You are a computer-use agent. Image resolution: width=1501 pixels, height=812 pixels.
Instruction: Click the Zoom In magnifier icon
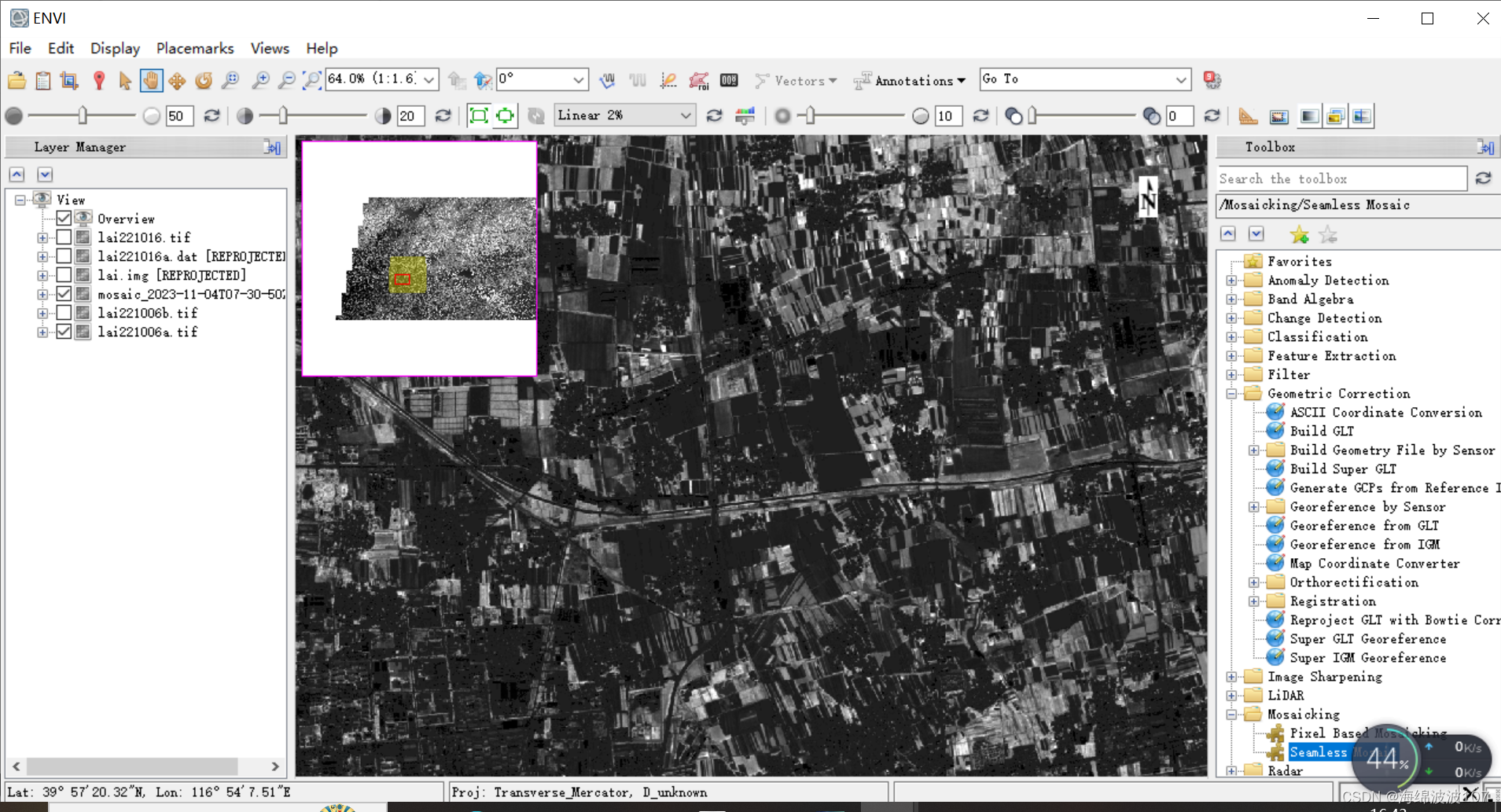coord(260,80)
